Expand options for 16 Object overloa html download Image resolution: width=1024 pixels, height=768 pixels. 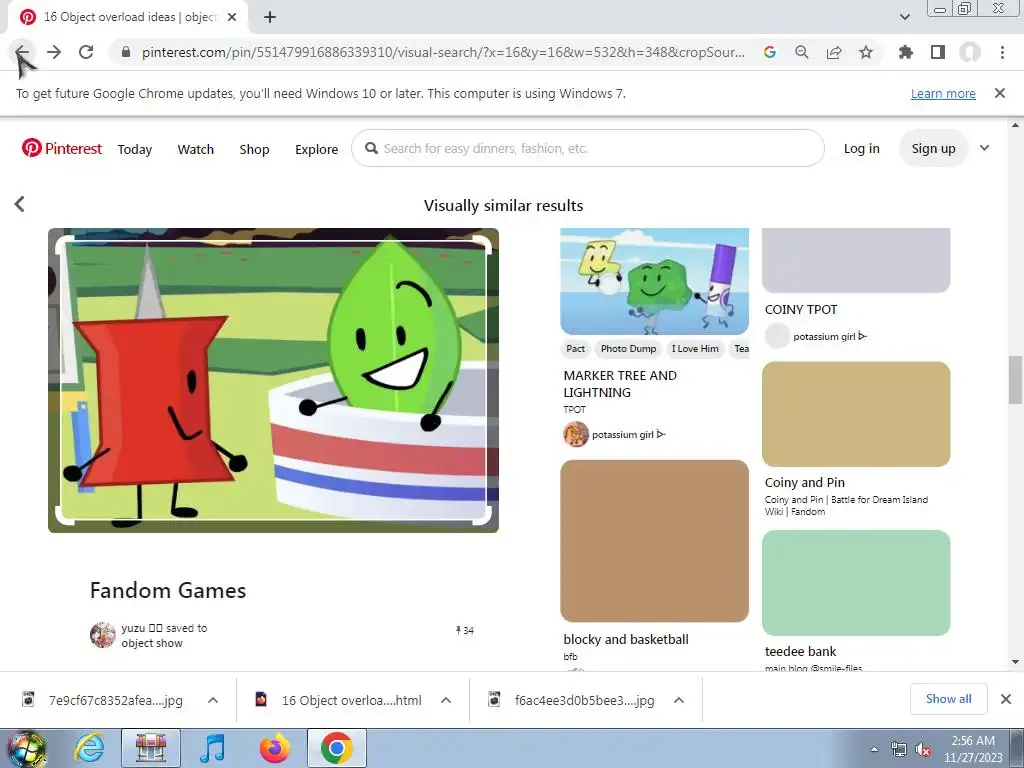coord(446,700)
